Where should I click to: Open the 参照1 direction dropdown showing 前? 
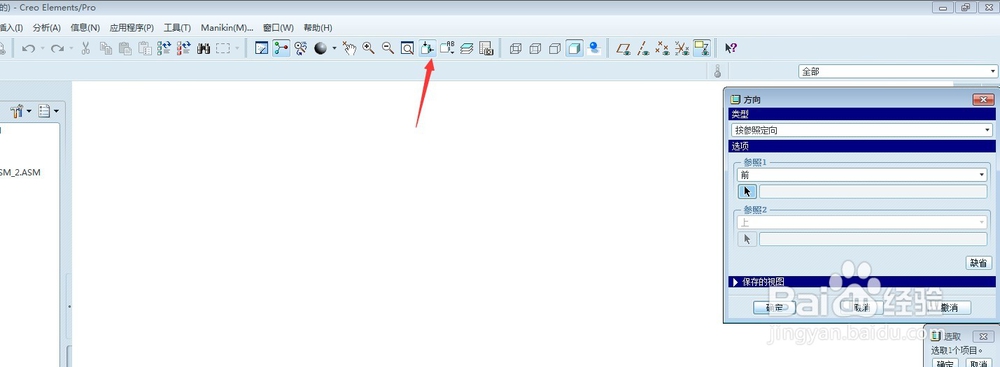coord(862,175)
